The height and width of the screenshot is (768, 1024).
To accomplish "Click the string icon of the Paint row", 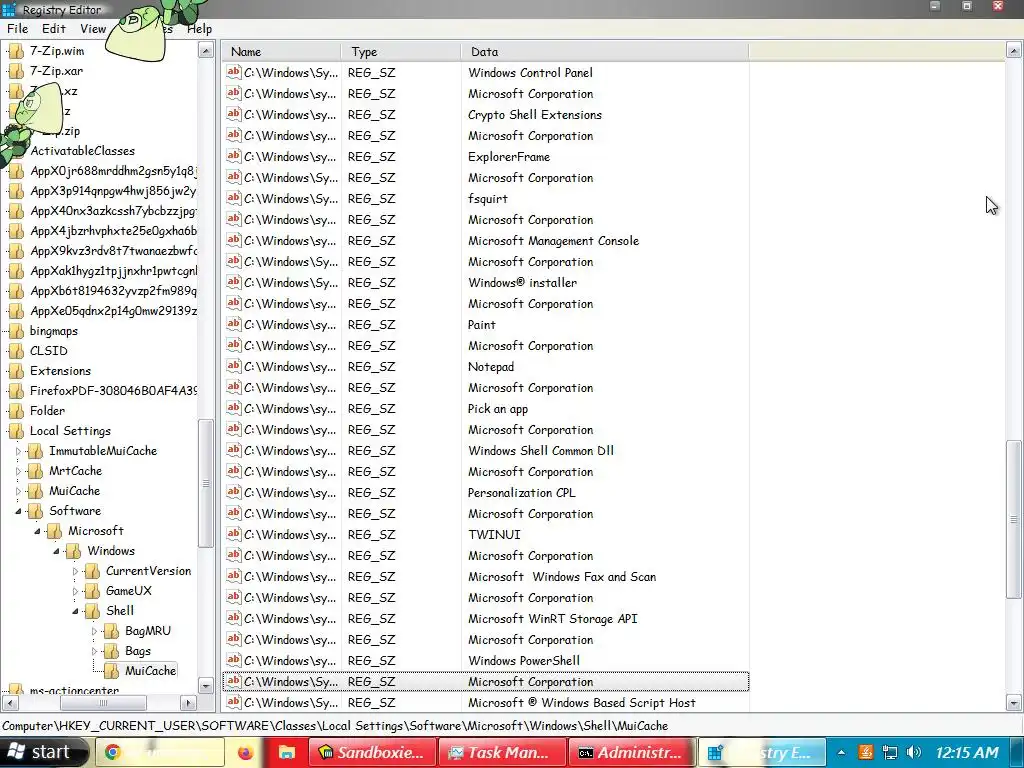I will point(233,324).
